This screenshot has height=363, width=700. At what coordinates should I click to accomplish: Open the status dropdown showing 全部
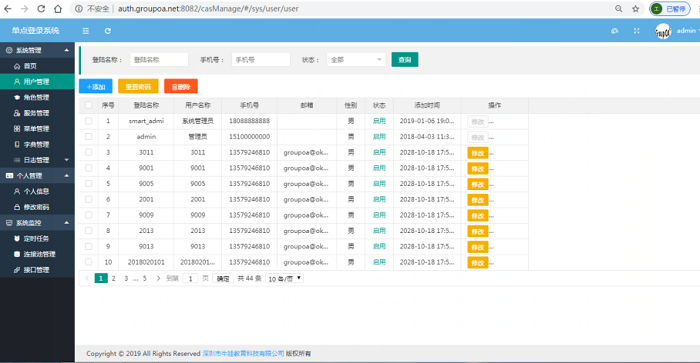point(356,59)
